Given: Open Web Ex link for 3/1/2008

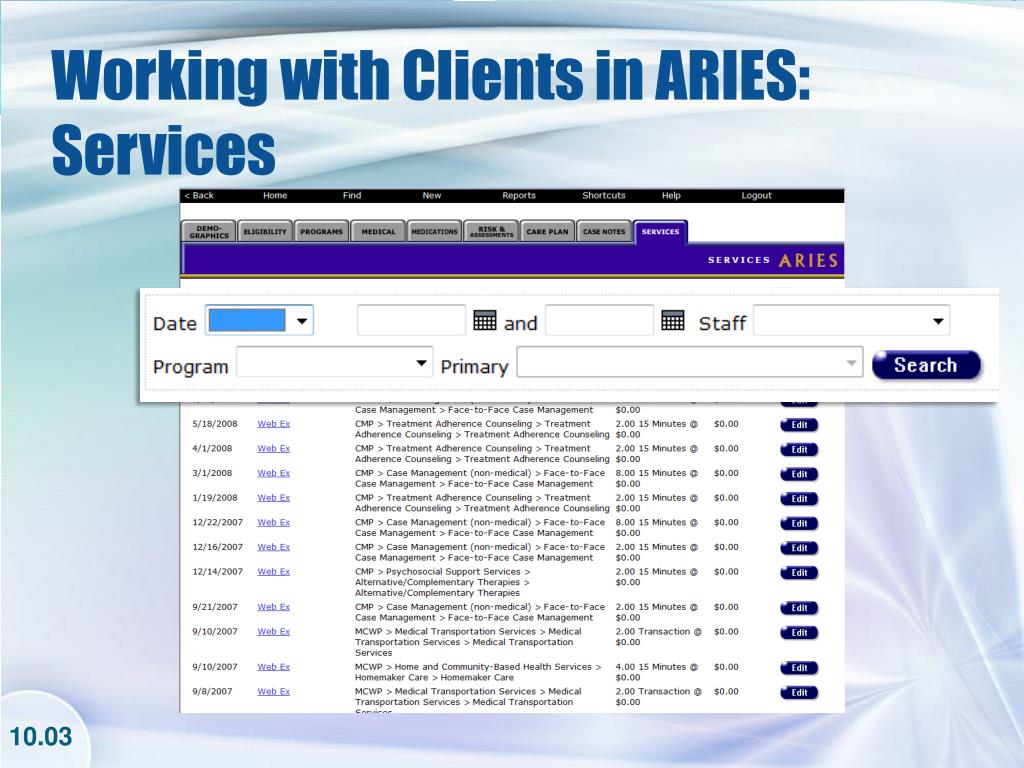Looking at the screenshot, I should tap(274, 473).
